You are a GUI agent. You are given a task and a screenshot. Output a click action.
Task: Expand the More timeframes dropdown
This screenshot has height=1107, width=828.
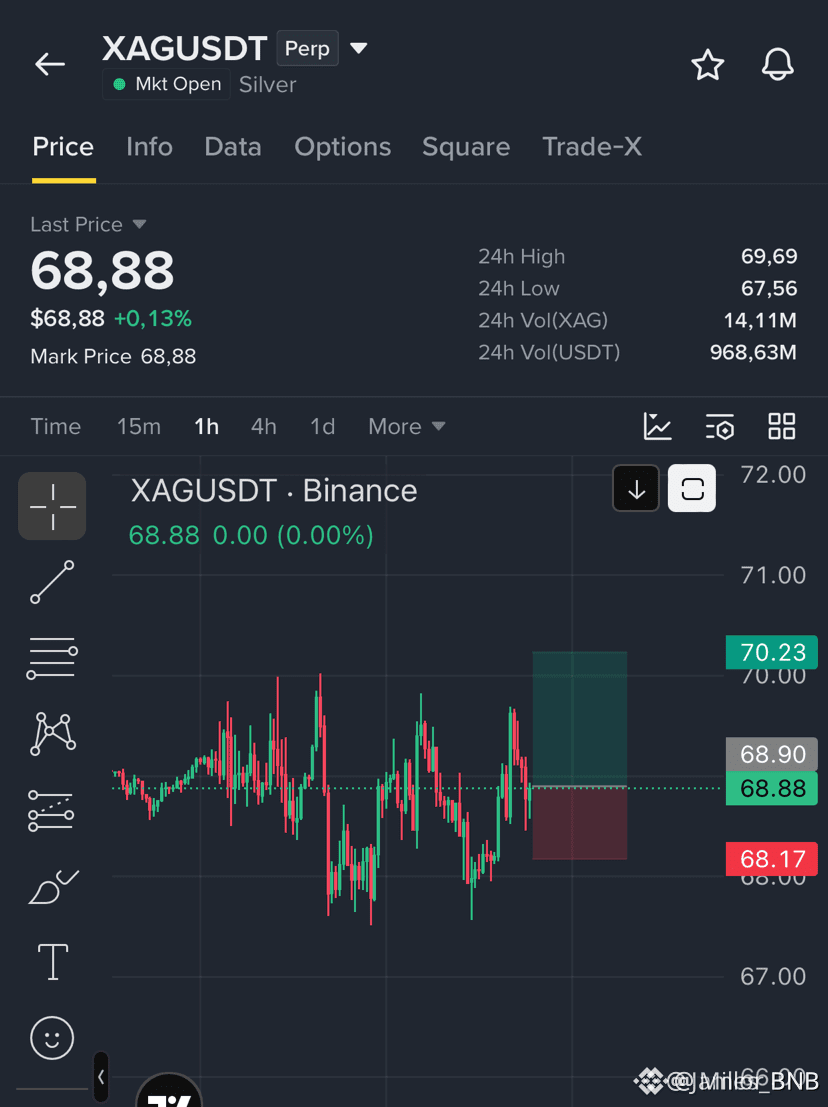(407, 426)
